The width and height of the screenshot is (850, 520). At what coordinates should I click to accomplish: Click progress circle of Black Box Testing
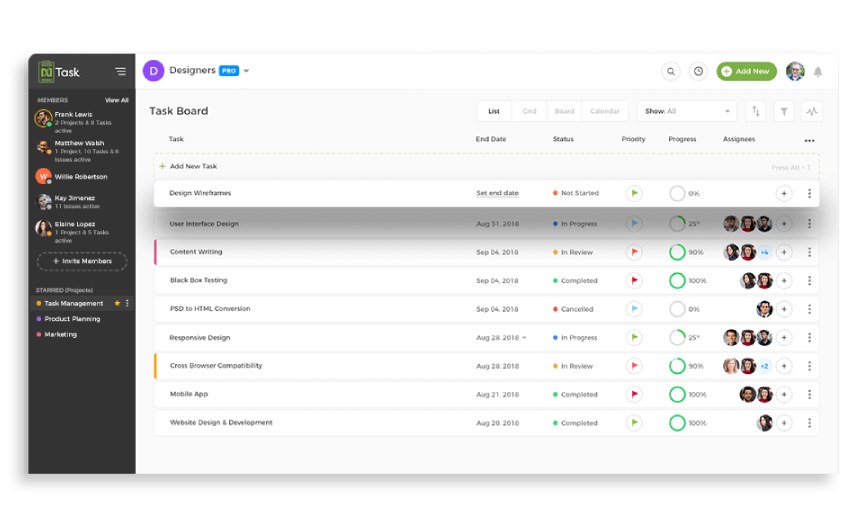677,281
